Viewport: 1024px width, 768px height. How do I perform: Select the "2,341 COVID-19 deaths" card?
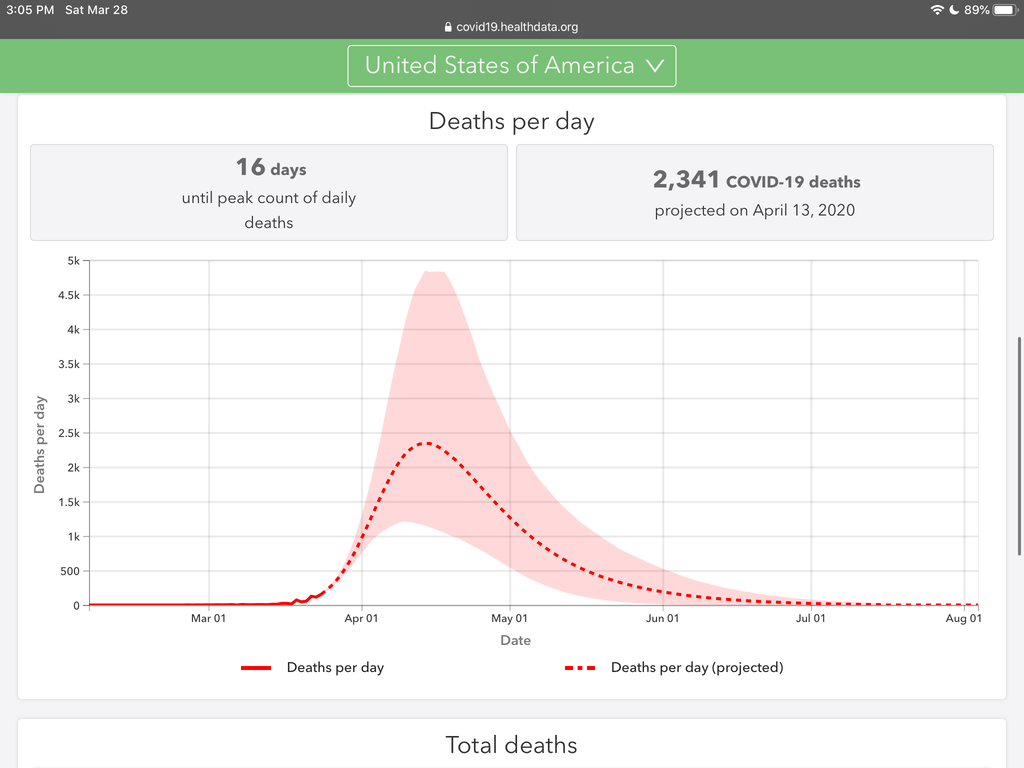(x=755, y=192)
